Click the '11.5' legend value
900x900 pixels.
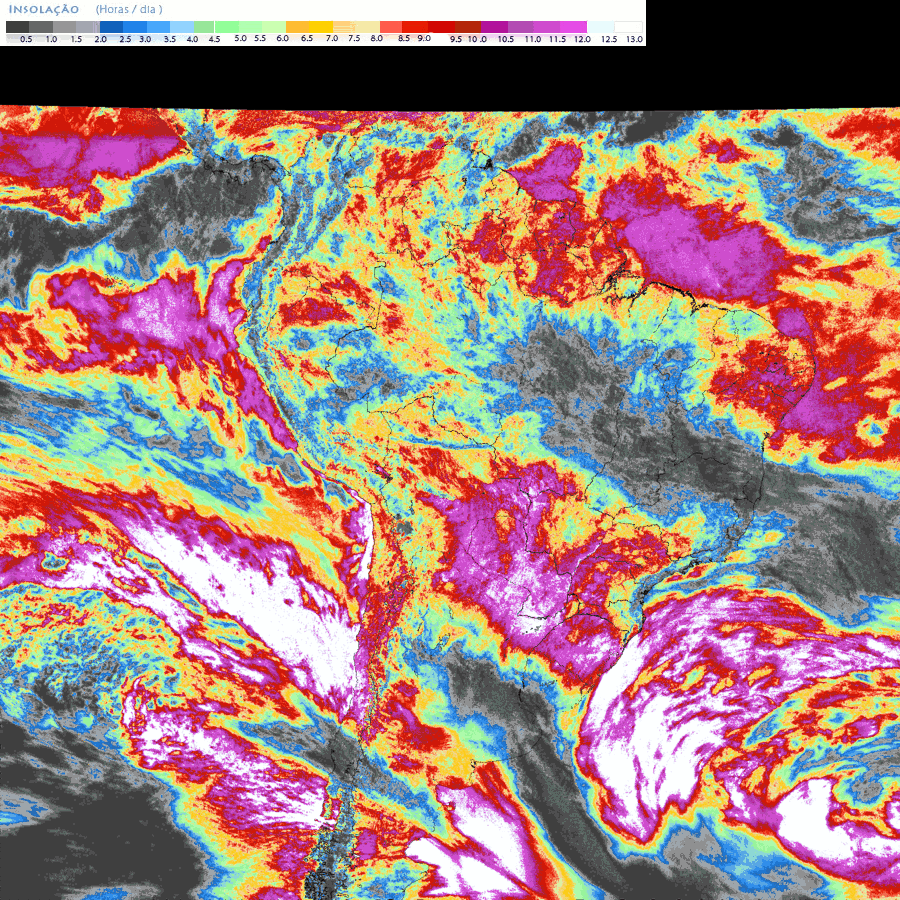click(x=557, y=39)
